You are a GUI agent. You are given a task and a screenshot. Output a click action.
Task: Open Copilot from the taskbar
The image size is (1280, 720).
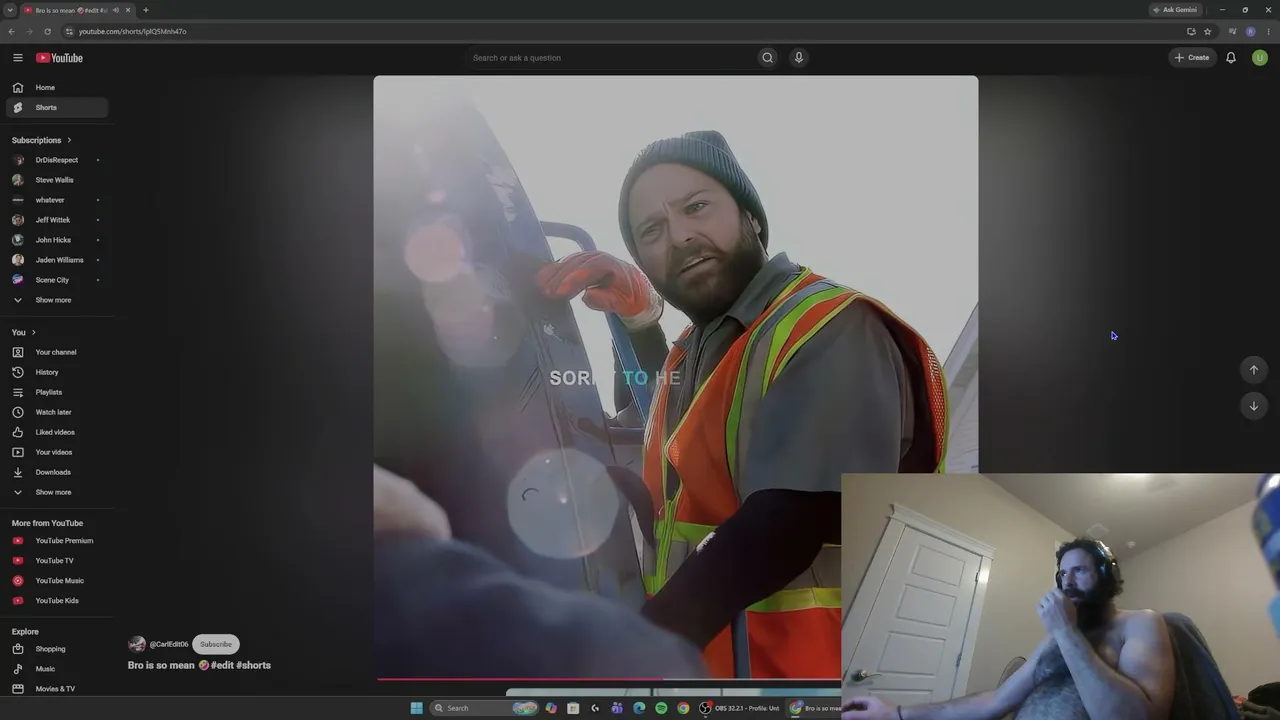point(551,708)
